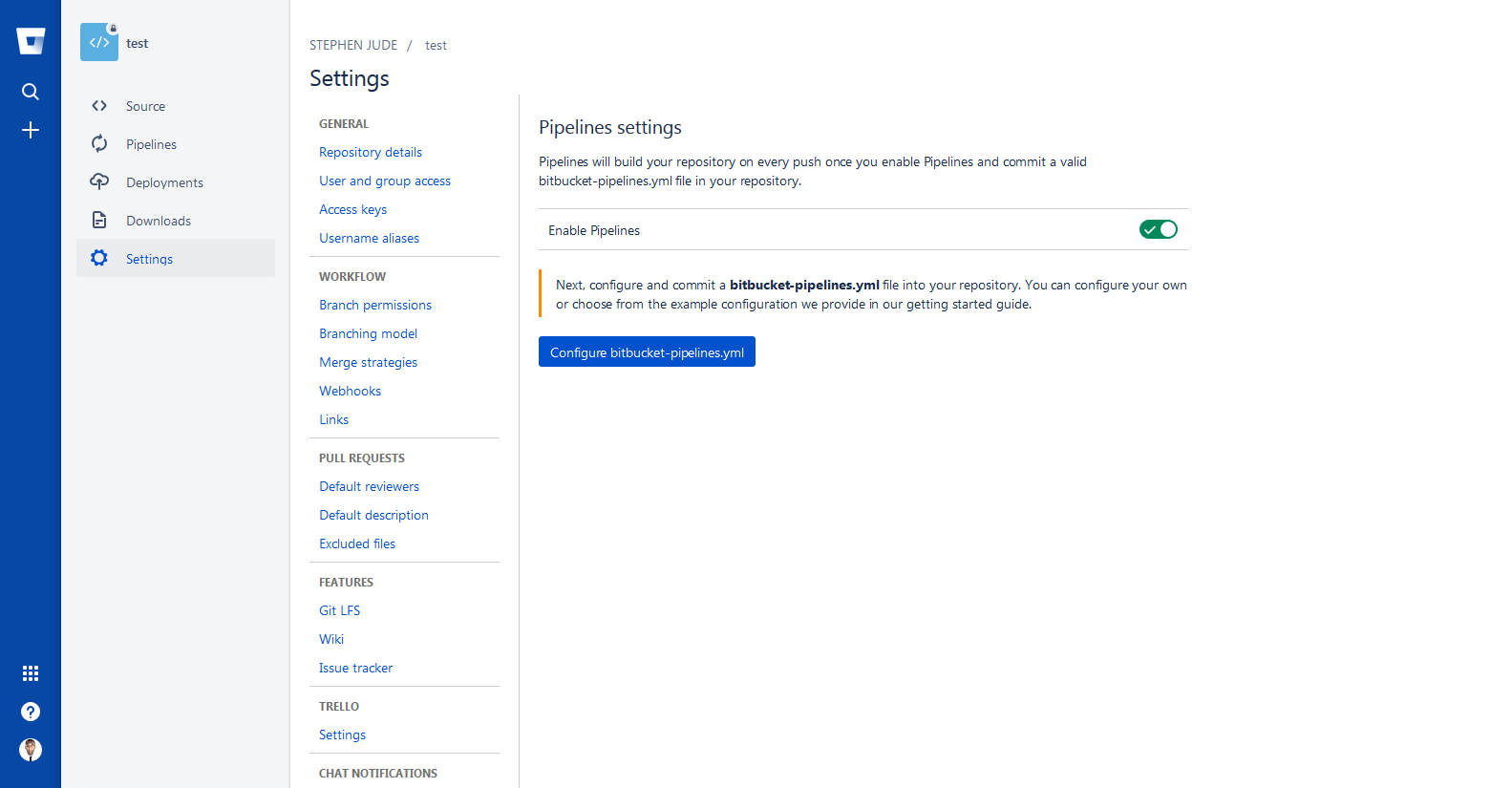Screen dimensions: 1512x788
Task: Click the plus create icon
Action: [31, 130]
